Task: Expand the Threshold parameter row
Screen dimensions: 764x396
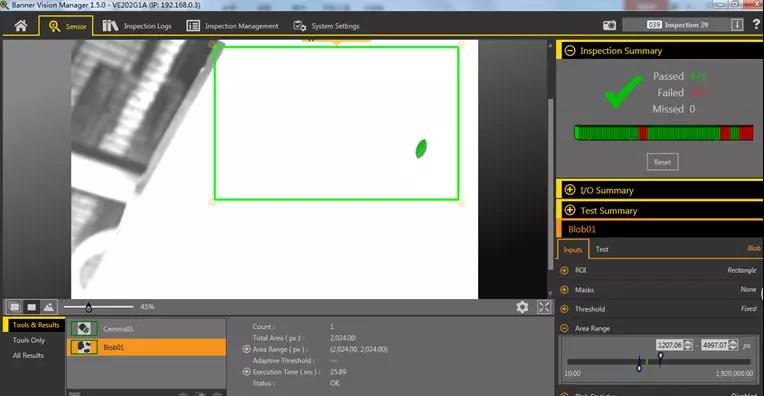Action: tap(564, 309)
